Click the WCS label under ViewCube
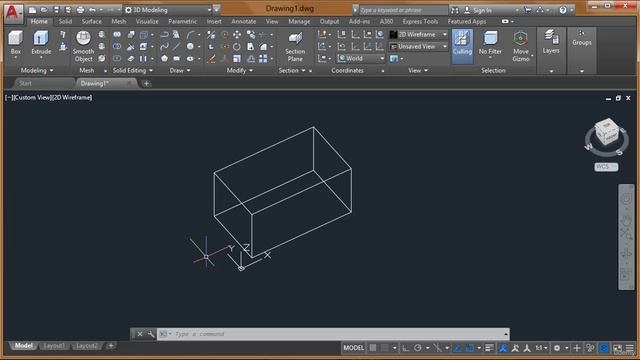 [x=606, y=167]
